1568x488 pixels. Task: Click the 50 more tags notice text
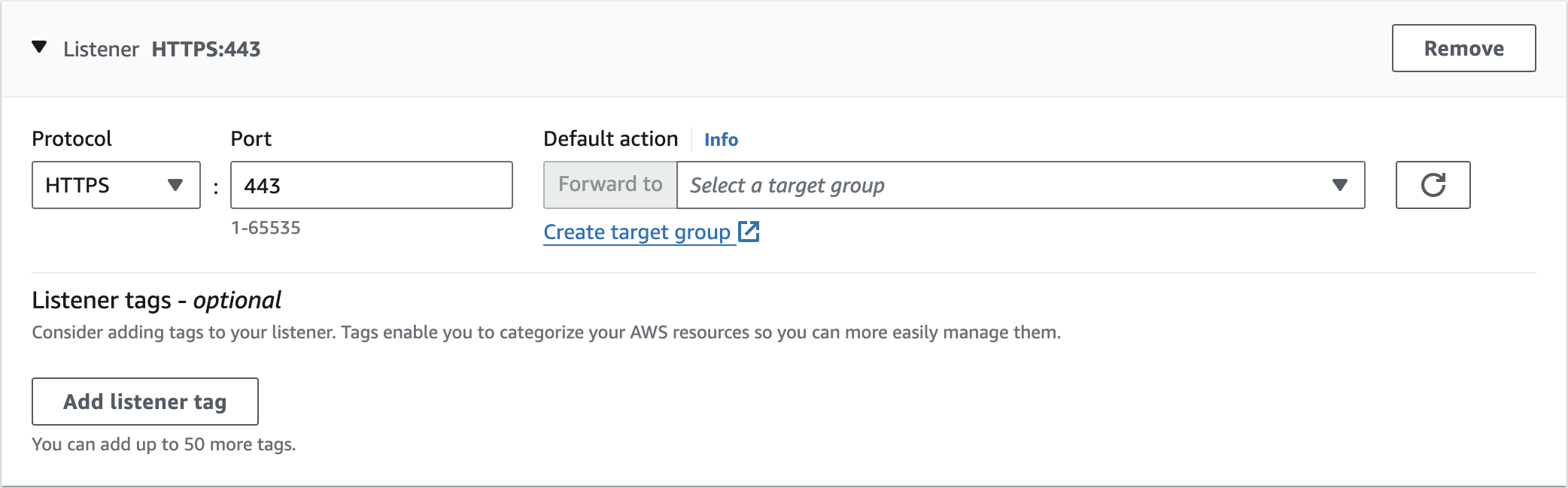pyautogui.click(x=163, y=444)
